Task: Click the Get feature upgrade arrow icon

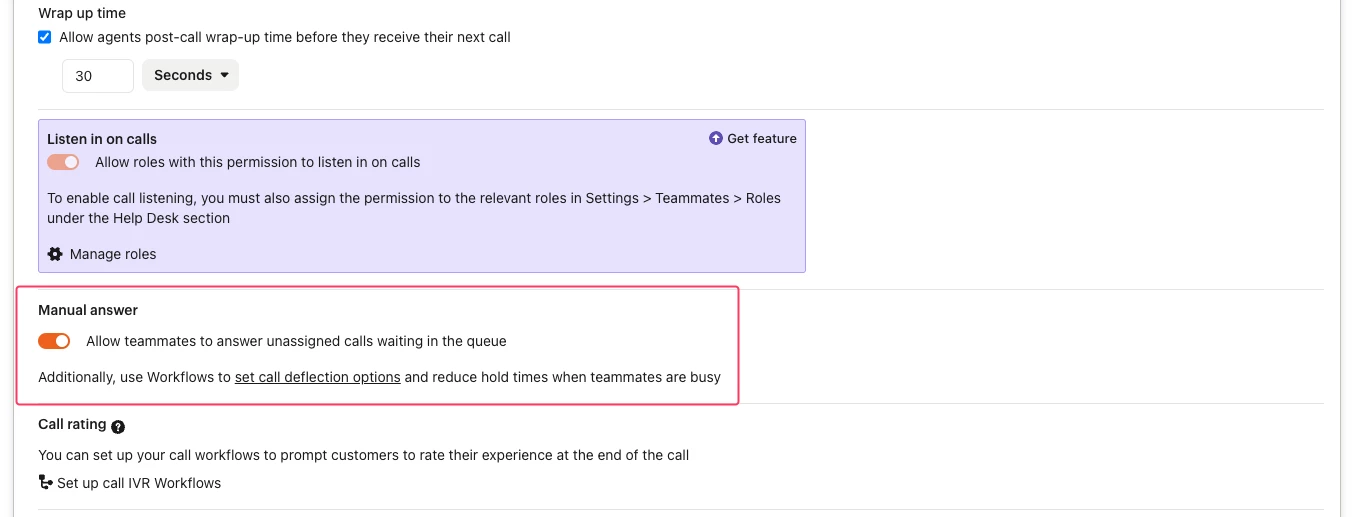Action: [x=715, y=139]
